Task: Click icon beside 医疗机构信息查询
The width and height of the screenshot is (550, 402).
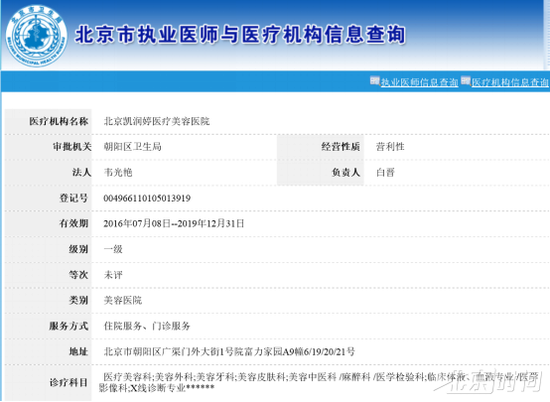Action: point(466,81)
